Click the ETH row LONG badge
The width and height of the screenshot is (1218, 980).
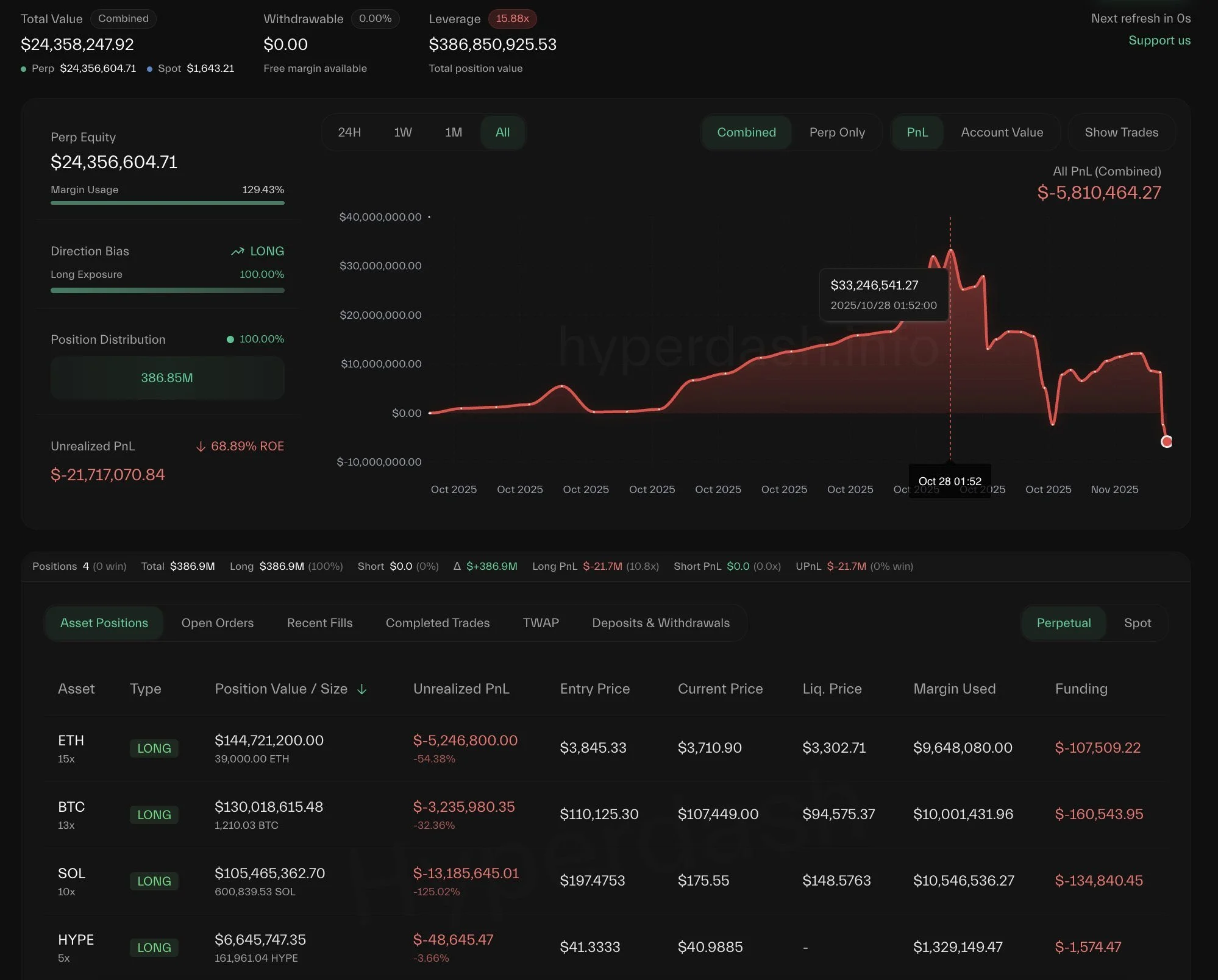154,748
